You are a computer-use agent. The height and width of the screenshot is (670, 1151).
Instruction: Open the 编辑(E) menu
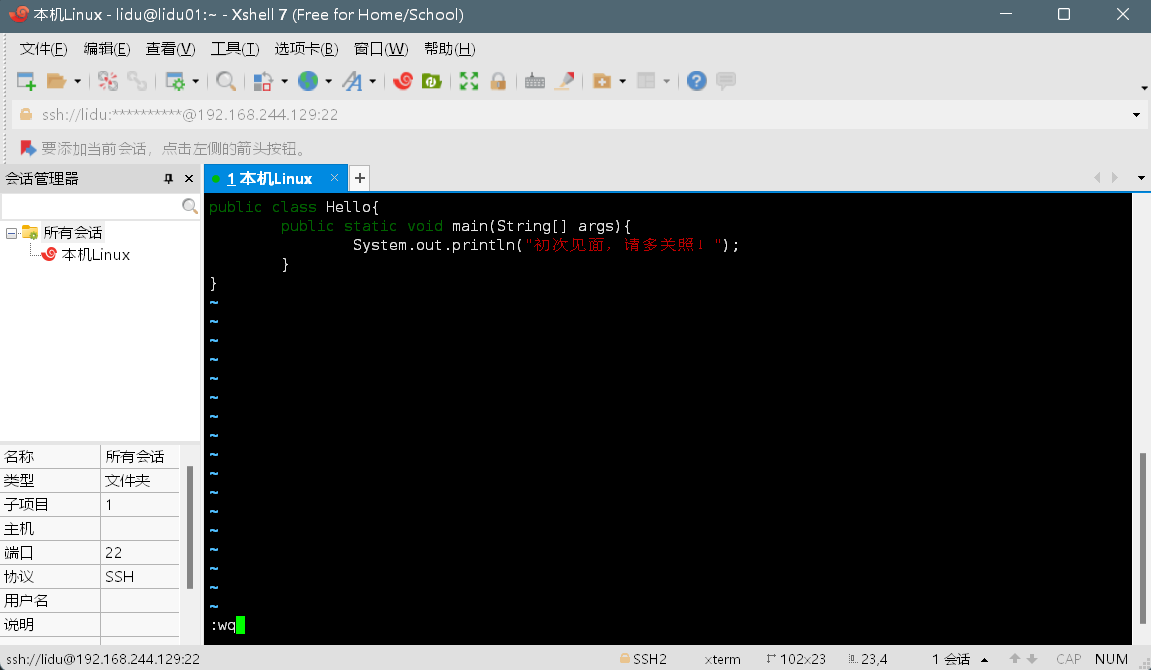click(x=106, y=48)
